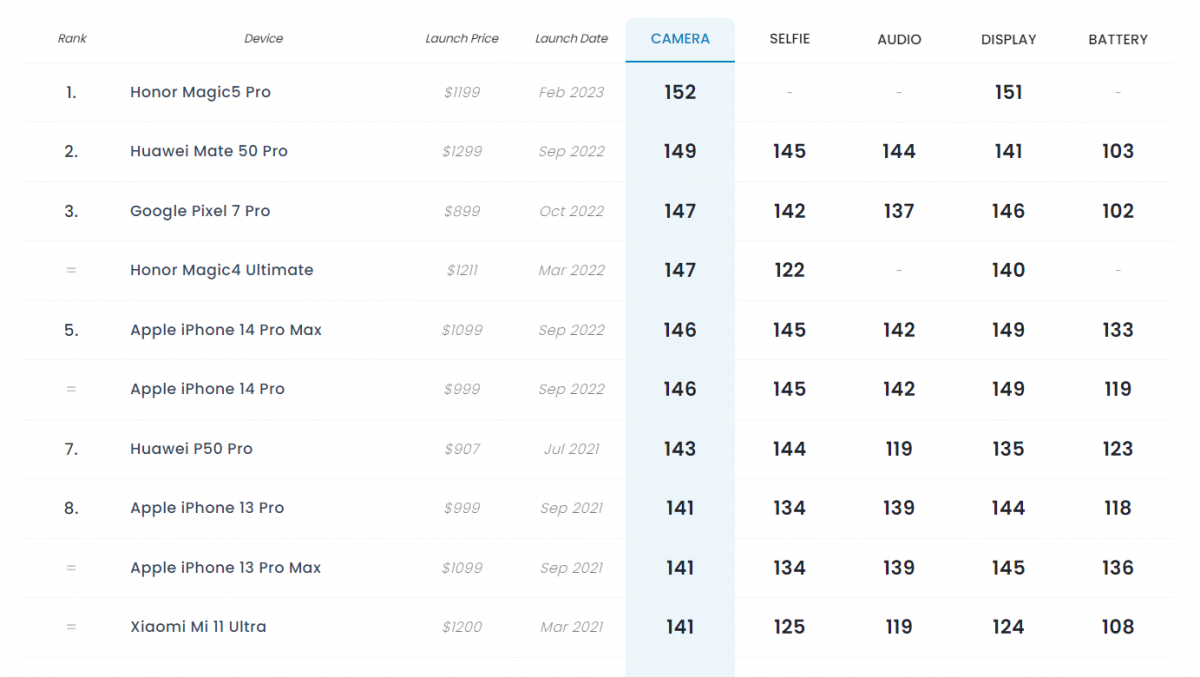The width and height of the screenshot is (1200, 677).
Task: Open Apple iPhone 14 Pro Max link
Action: pyautogui.click(x=225, y=330)
